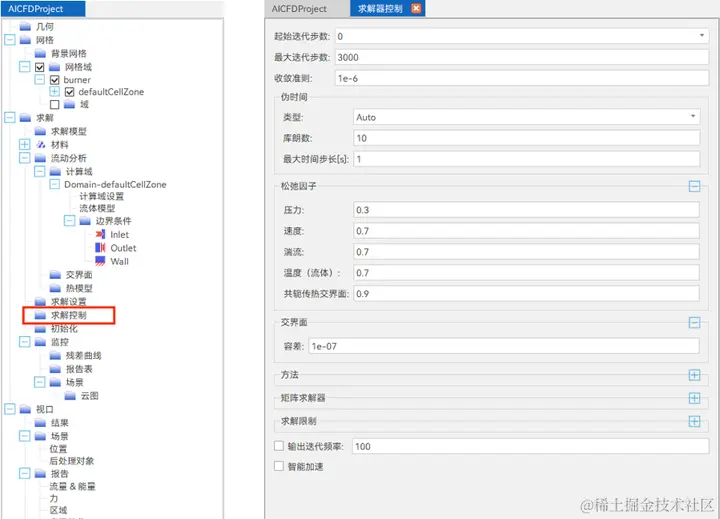Click the 共轭传热交界面 input field
The height and width of the screenshot is (519, 720).
click(x=527, y=294)
